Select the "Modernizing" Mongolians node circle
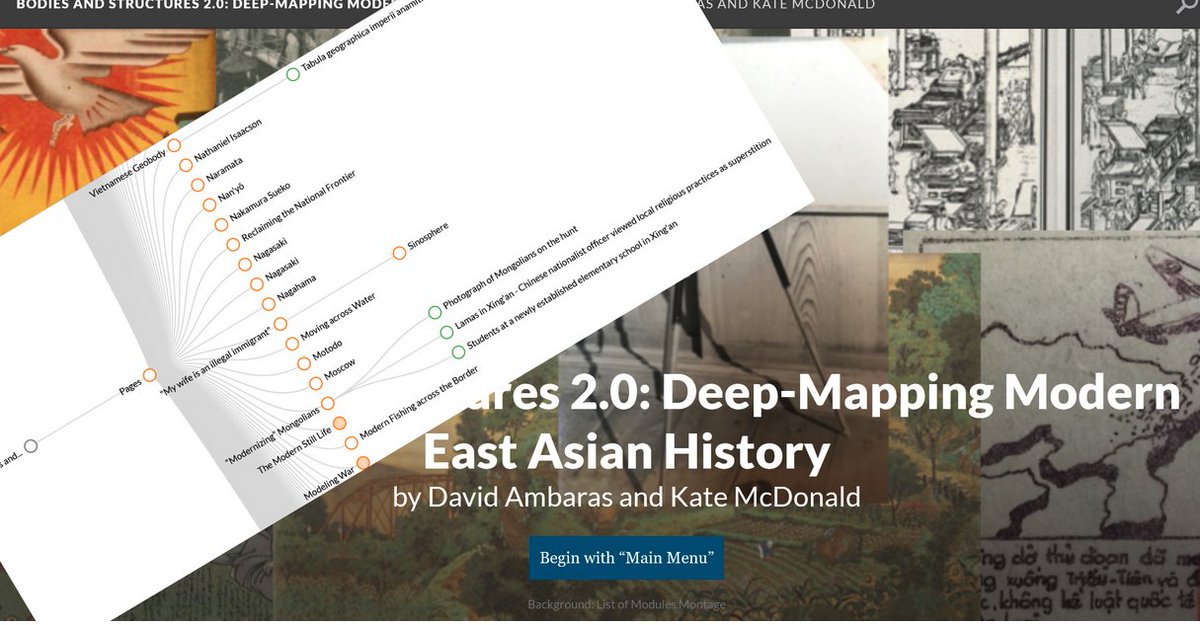The width and height of the screenshot is (1200, 625). (327, 403)
